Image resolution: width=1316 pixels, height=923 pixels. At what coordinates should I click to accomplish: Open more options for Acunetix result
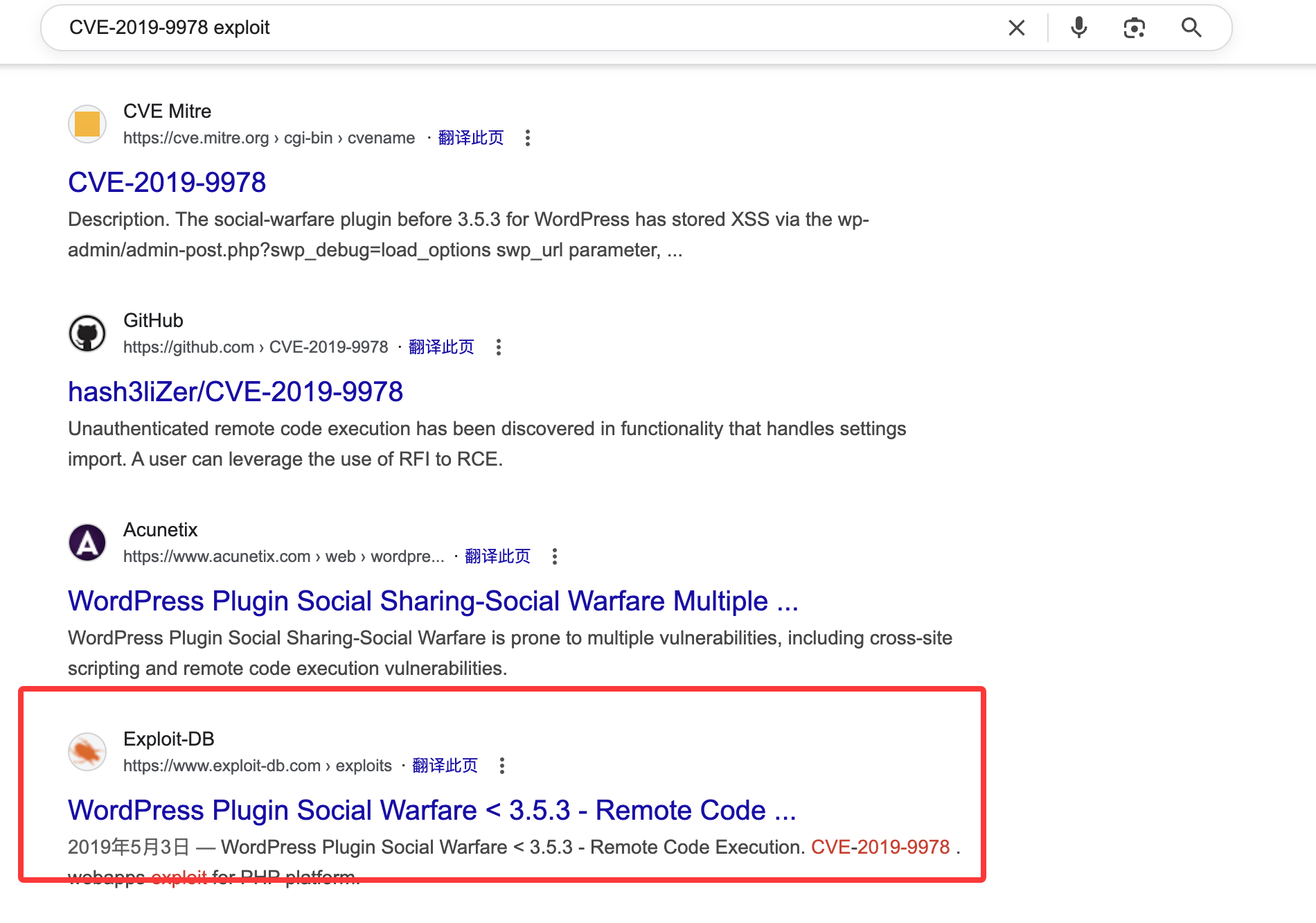(555, 556)
